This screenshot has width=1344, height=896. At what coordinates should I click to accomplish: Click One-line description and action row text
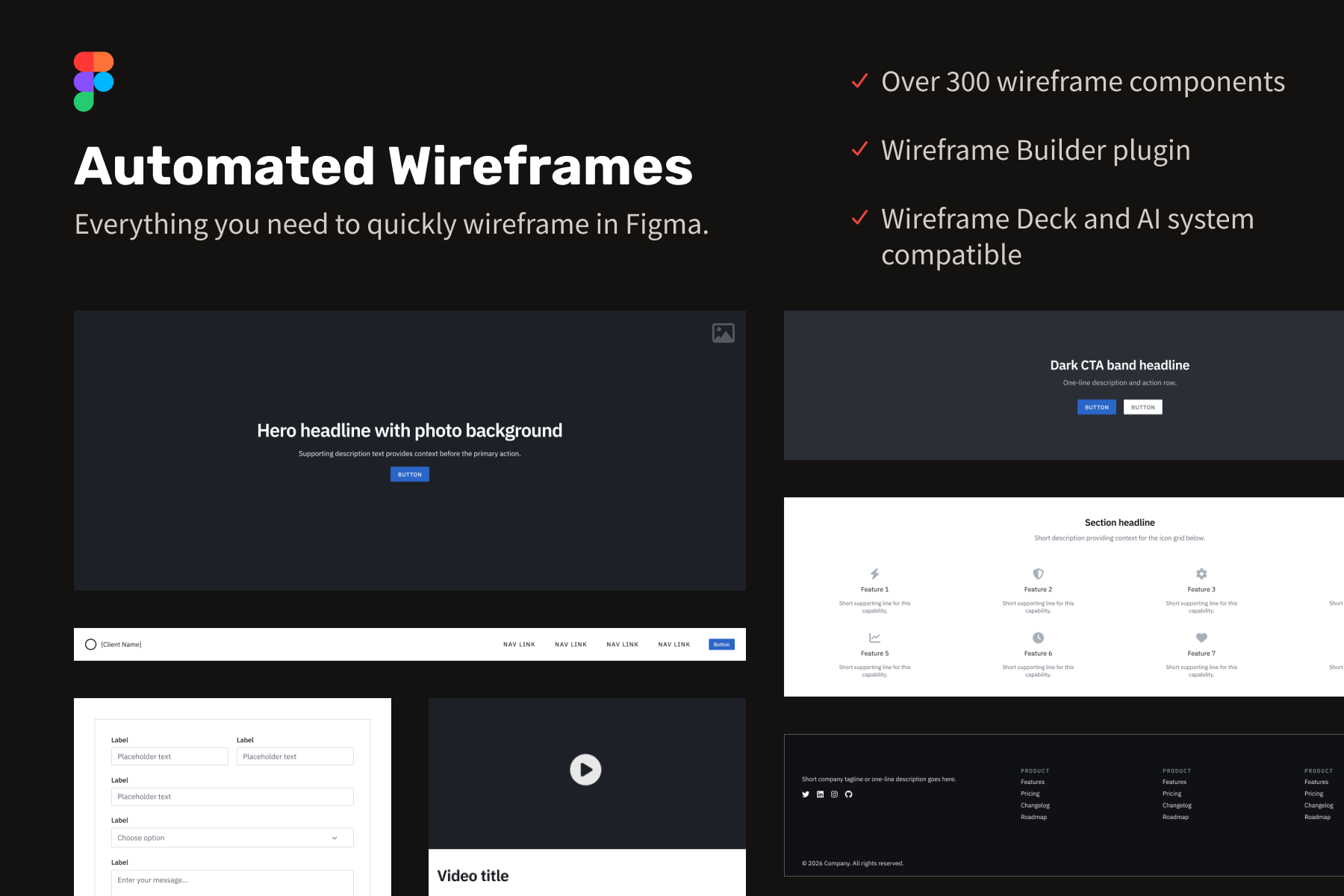[x=1120, y=383]
